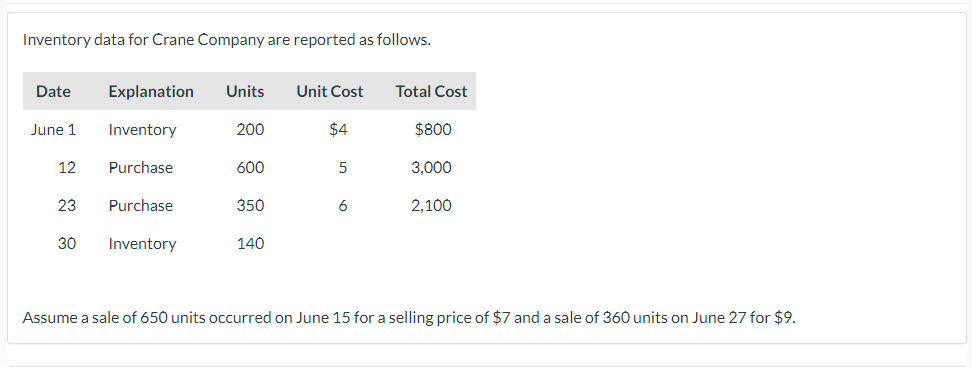
Task: Click the 'Inventory data for Crane Company' heading
Action: click(227, 40)
